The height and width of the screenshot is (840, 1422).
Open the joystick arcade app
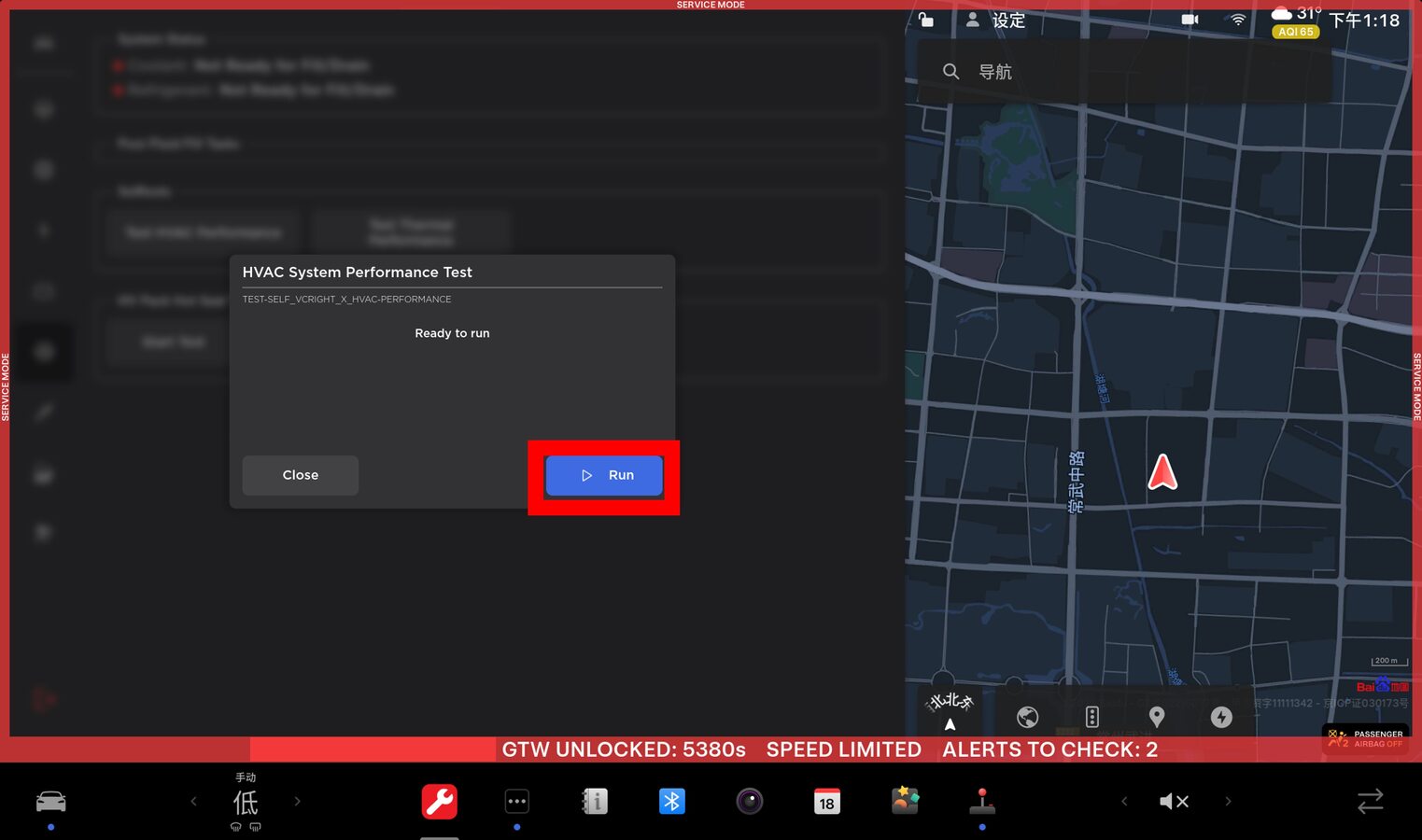[x=981, y=802]
